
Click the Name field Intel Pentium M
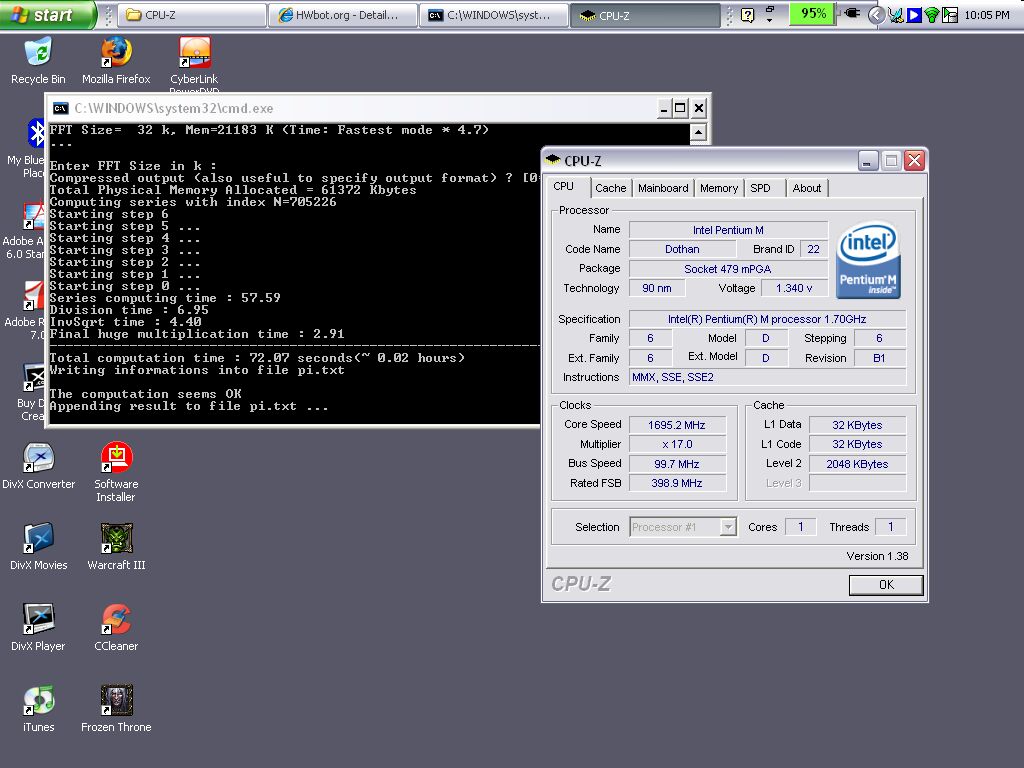(728, 230)
